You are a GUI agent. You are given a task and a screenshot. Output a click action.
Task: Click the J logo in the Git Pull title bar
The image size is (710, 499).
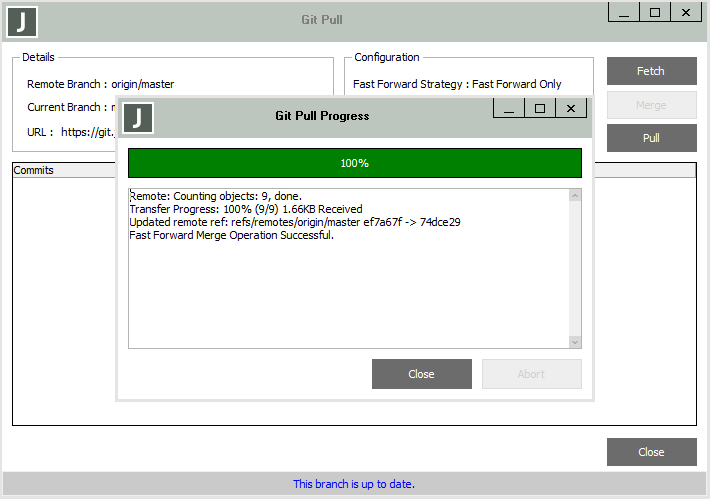pyautogui.click(x=22, y=21)
